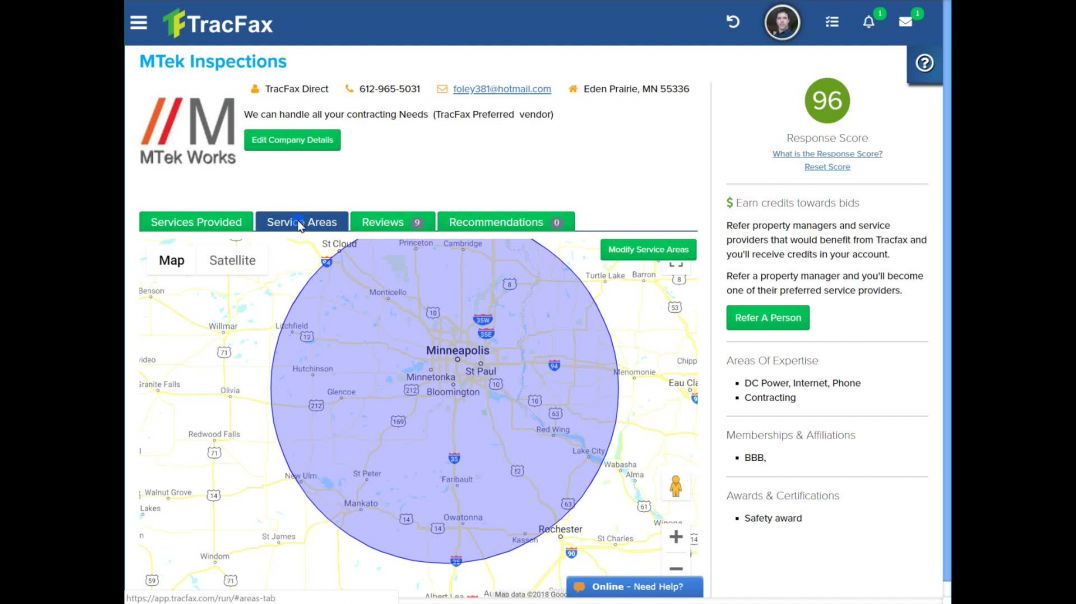This screenshot has width=1076, height=604.
Task: Open the messages envelope icon
Action: [906, 22]
